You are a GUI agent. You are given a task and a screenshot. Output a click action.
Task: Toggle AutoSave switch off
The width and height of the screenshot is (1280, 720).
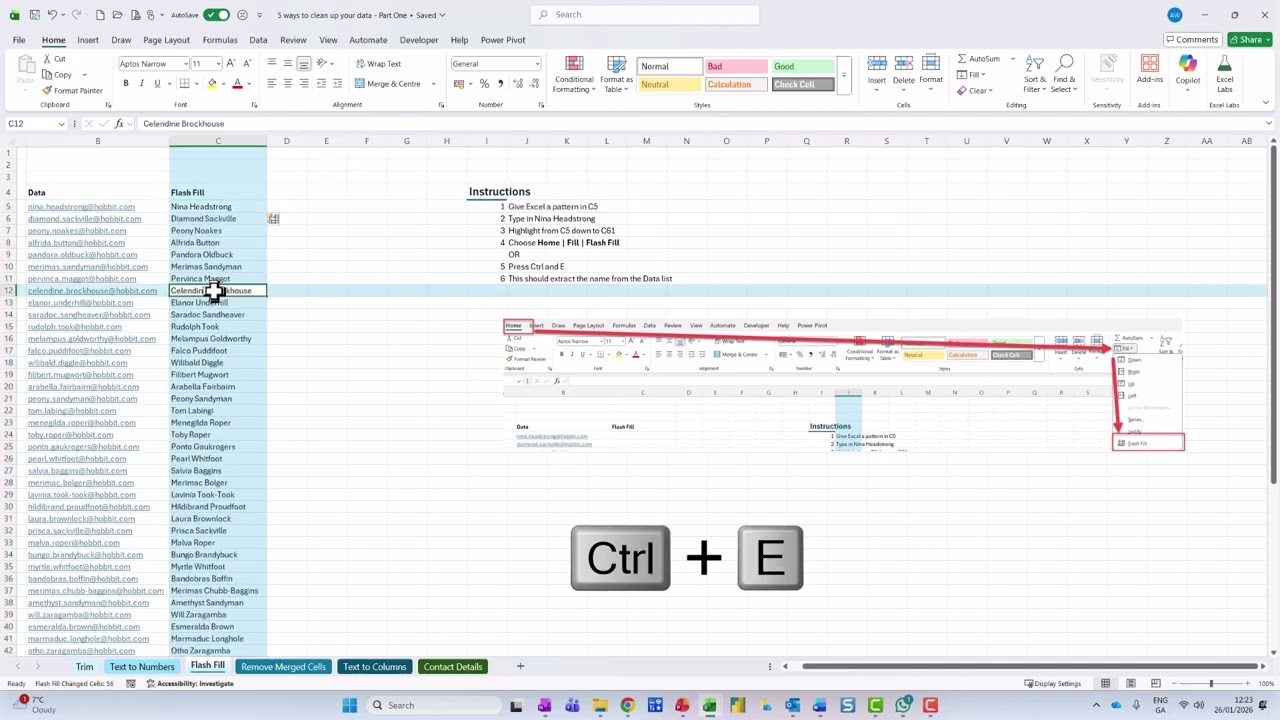click(x=216, y=15)
